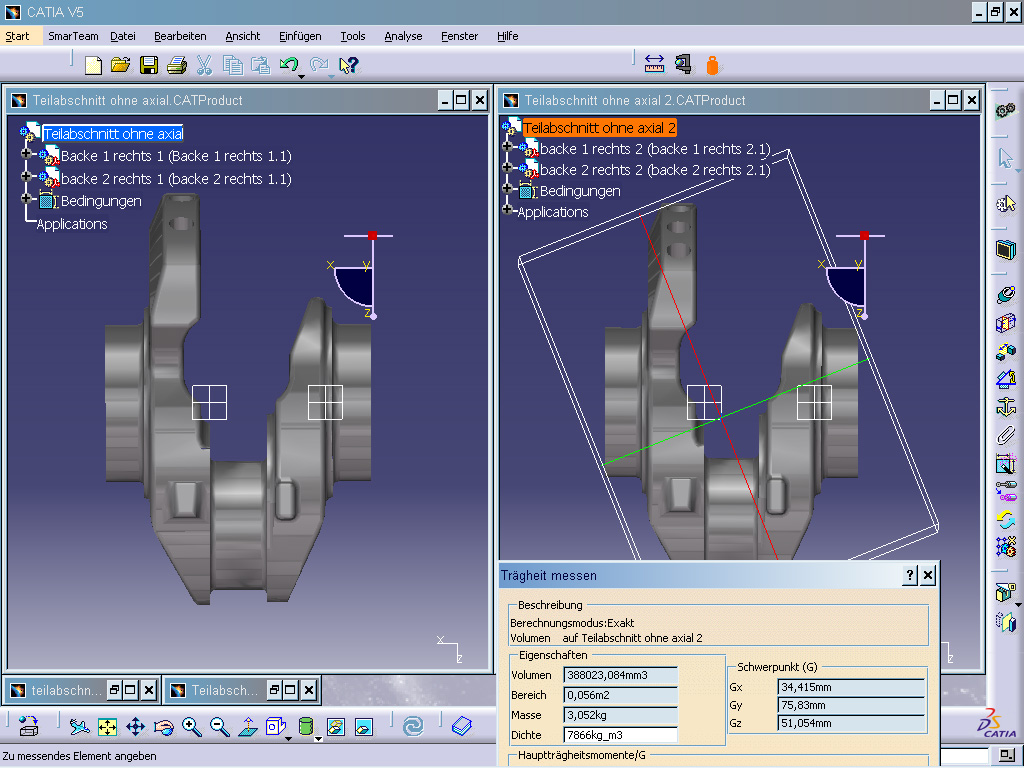Click the green Shading cylinder icon

coord(305,726)
